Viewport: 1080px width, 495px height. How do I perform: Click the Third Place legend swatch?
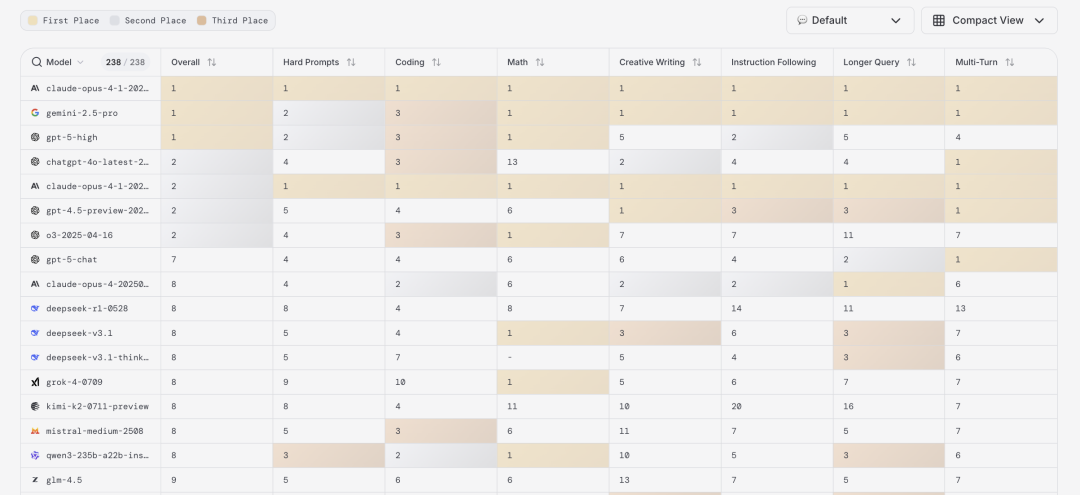click(201, 20)
